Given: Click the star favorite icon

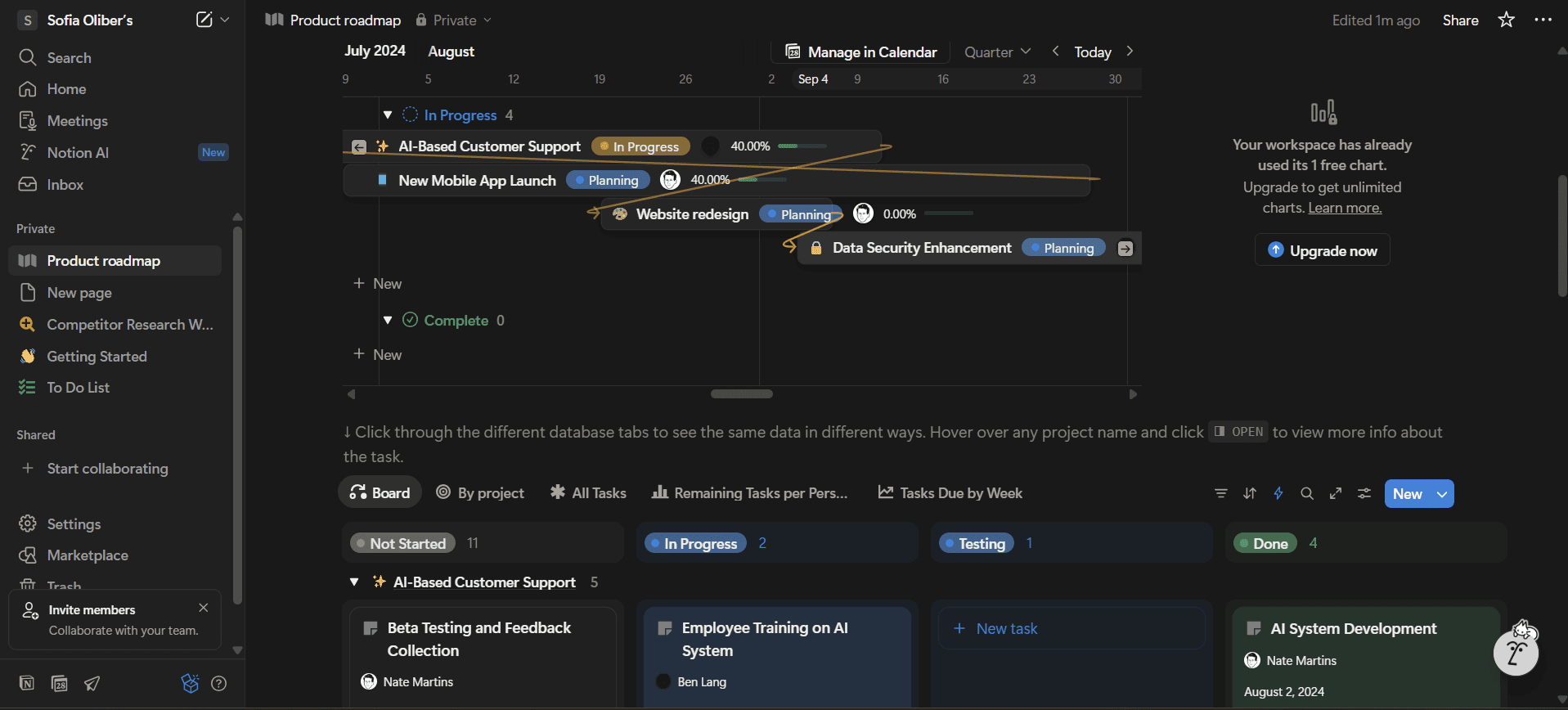Looking at the screenshot, I should (1506, 20).
